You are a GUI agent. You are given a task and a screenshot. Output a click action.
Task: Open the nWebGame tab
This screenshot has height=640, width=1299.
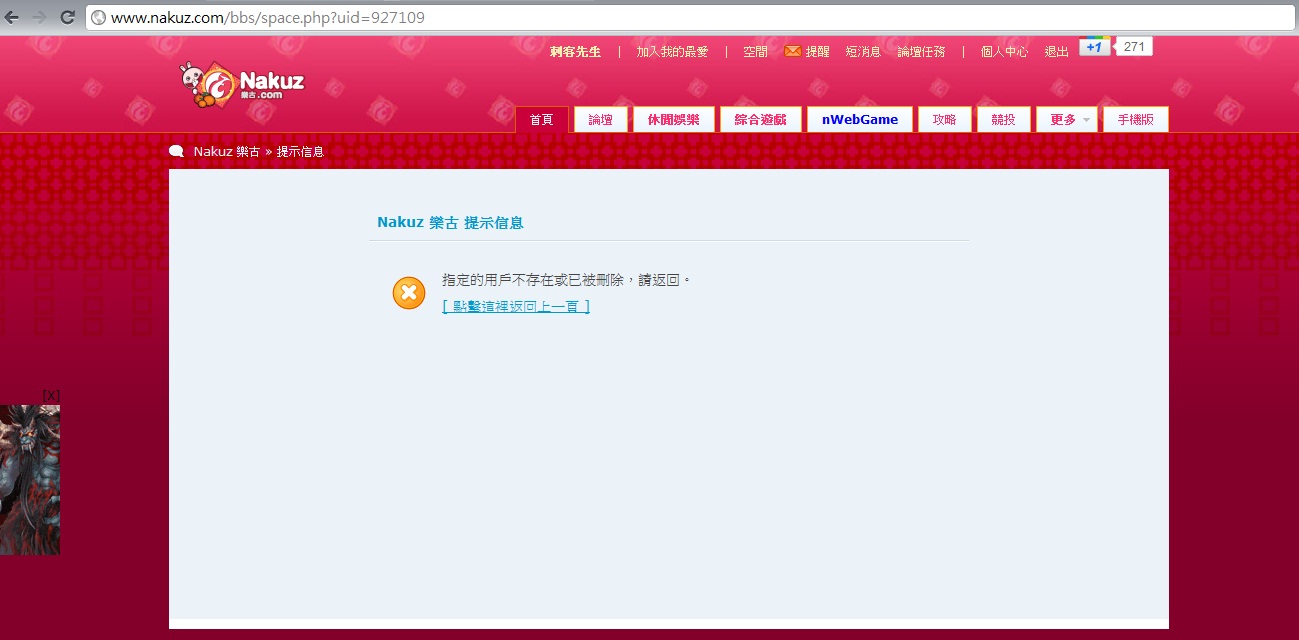tap(860, 120)
